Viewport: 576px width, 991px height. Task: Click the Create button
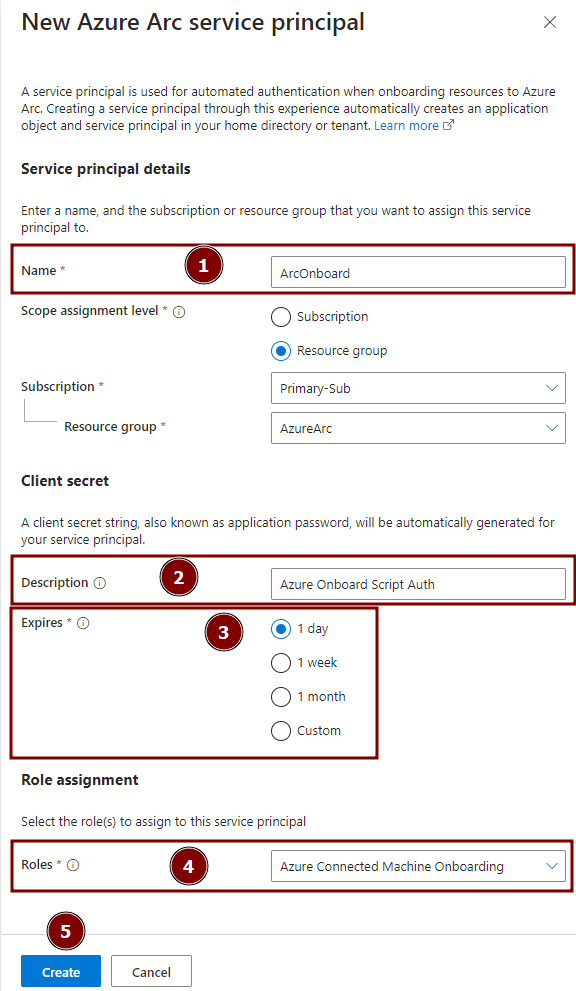click(60, 971)
